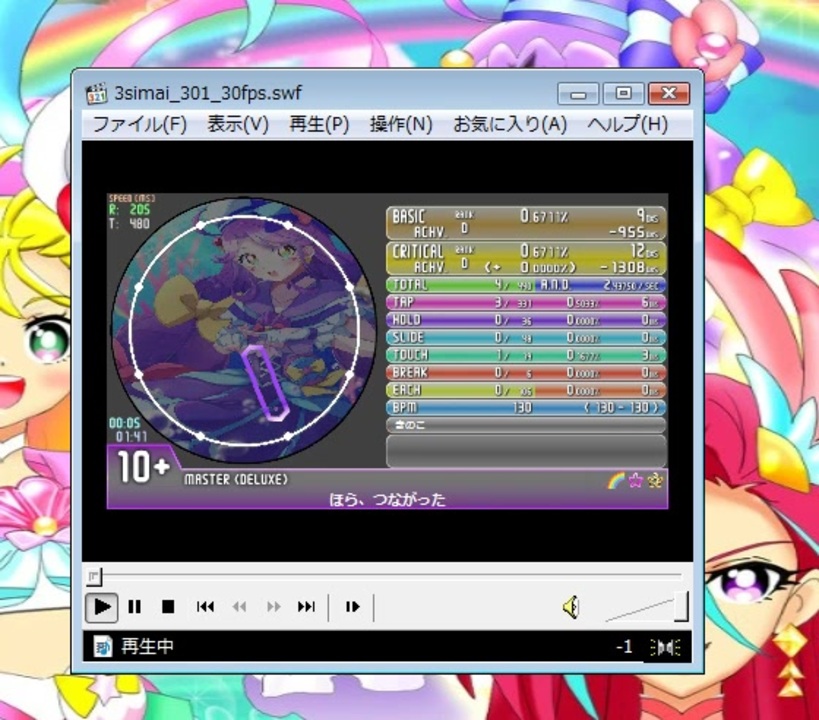Click the MASTER (DELUXE) label
This screenshot has width=819, height=720.
236,480
